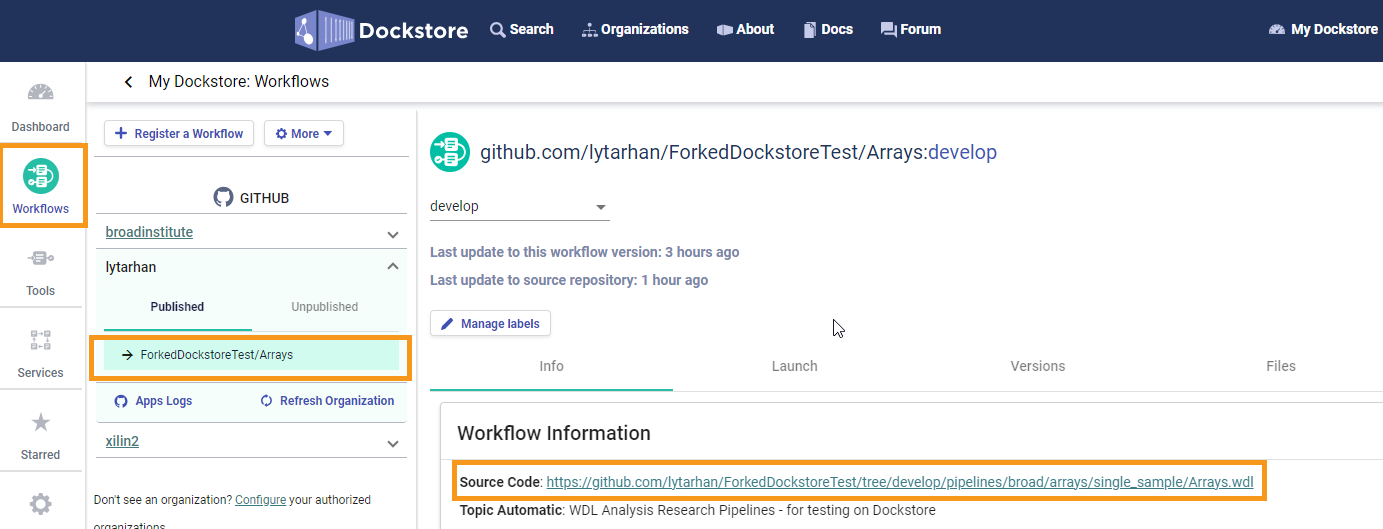Expand the broadinstitute chevron
This screenshot has width=1383, height=529.
point(393,233)
